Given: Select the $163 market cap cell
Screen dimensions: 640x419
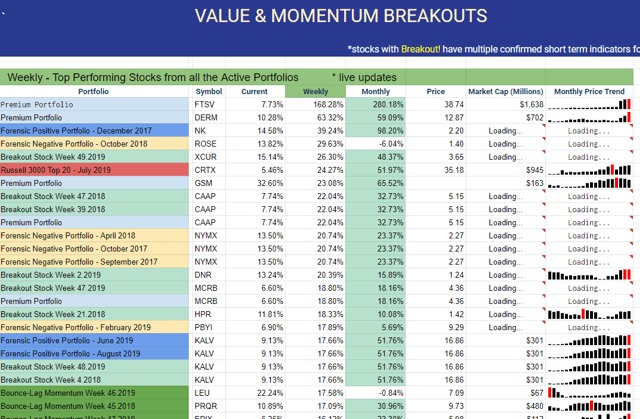Looking at the screenshot, I should point(506,183).
